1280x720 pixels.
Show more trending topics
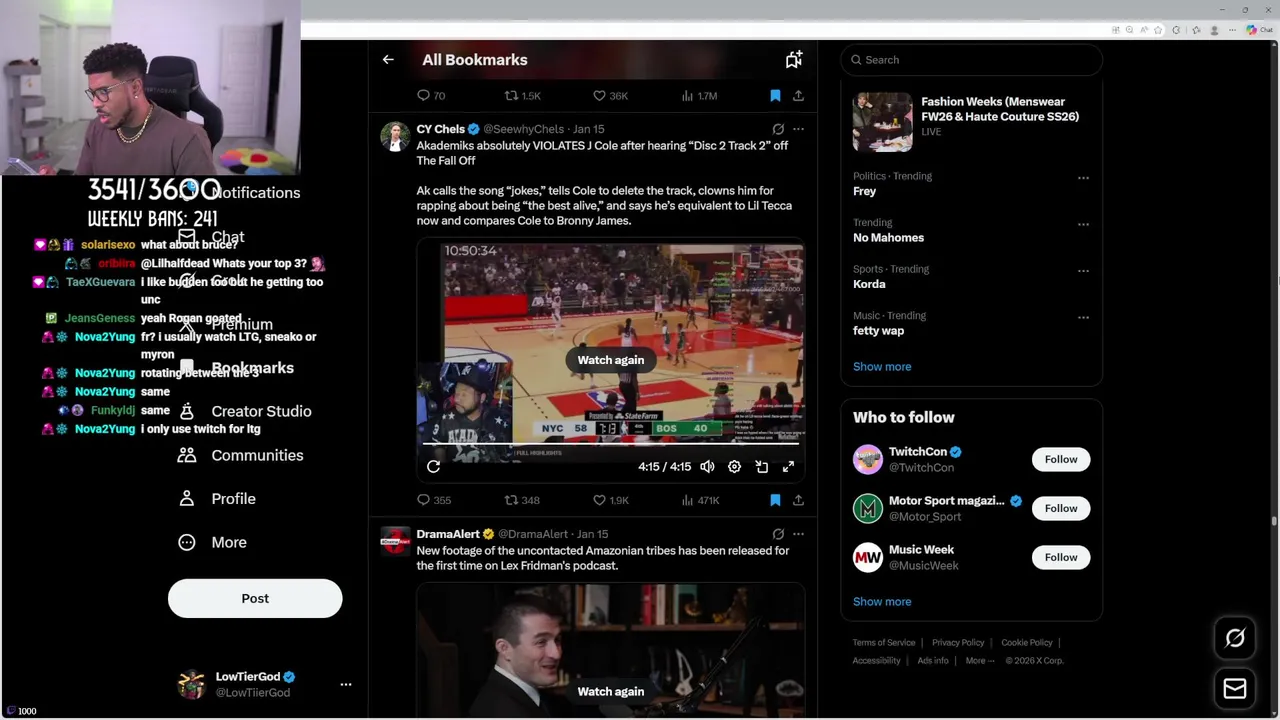[x=882, y=367]
